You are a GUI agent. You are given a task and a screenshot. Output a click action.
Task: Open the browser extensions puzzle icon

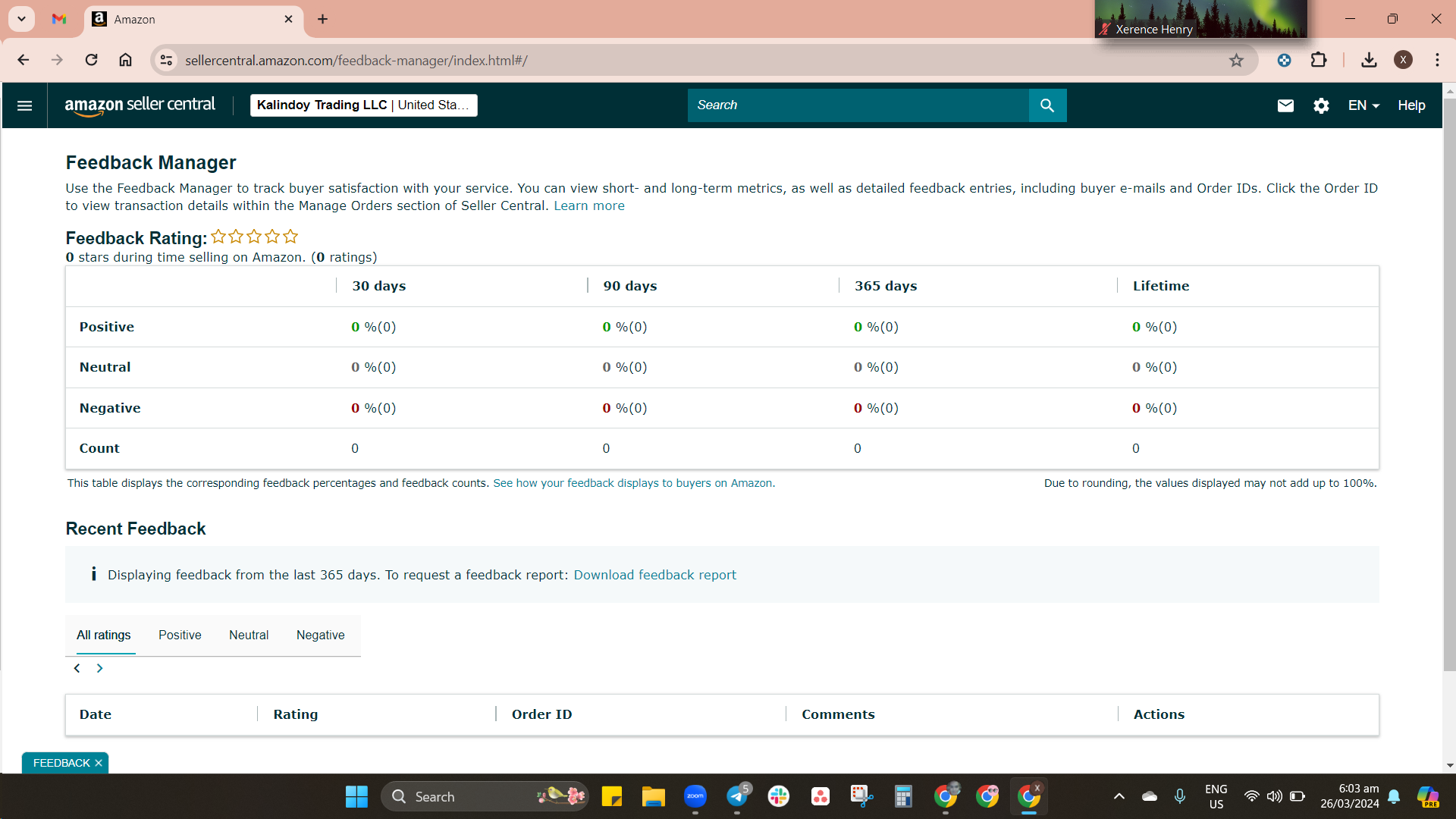click(x=1319, y=60)
